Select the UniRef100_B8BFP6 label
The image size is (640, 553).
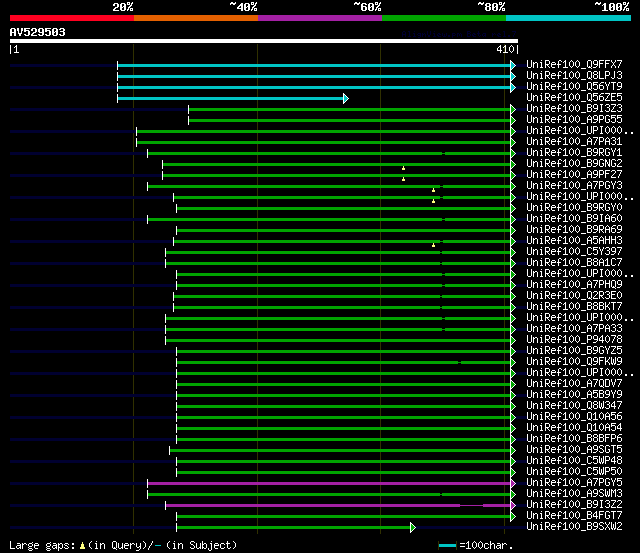click(x=574, y=439)
